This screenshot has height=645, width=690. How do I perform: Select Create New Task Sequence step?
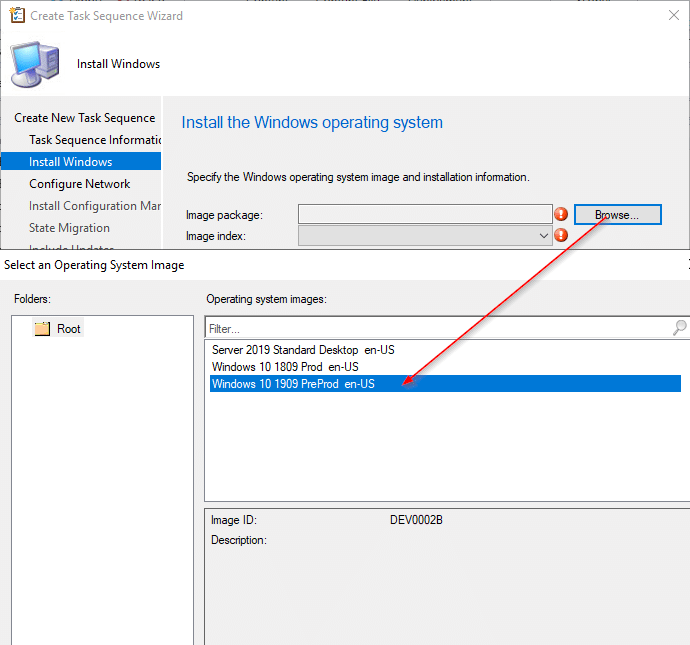84,118
